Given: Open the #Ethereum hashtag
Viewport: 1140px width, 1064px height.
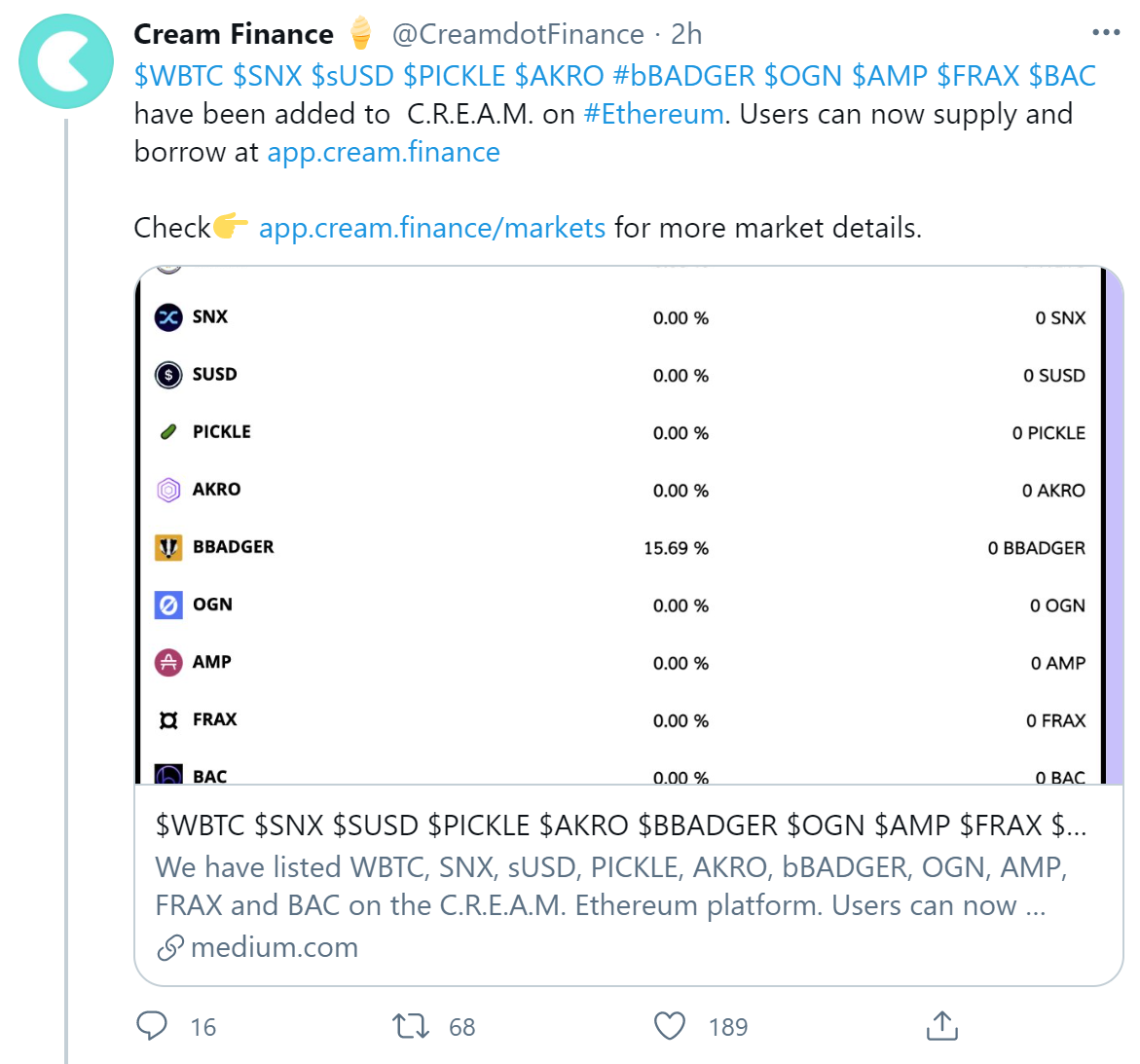Looking at the screenshot, I should point(653,114).
